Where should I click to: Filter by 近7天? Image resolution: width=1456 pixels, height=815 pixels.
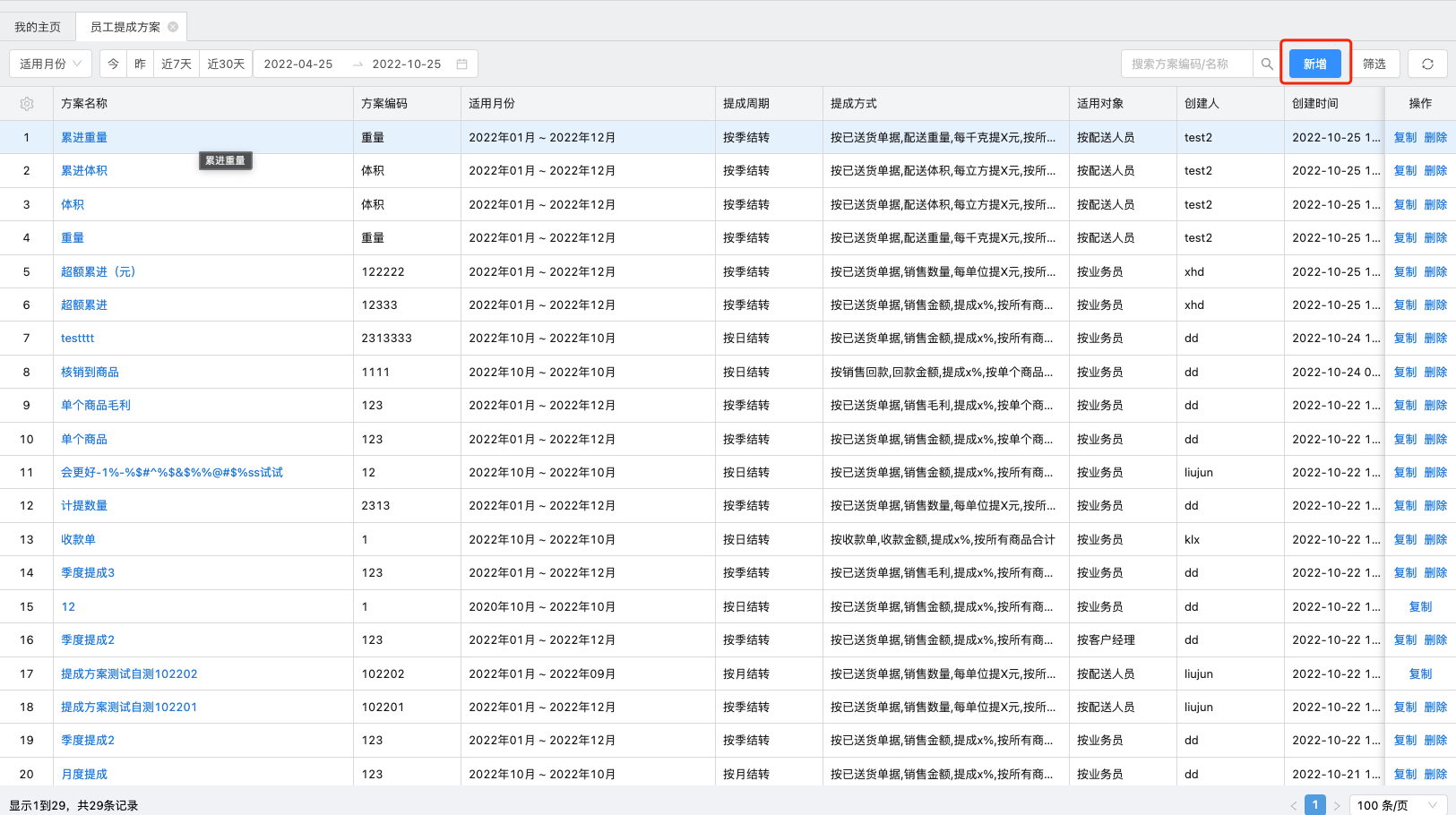pos(177,64)
